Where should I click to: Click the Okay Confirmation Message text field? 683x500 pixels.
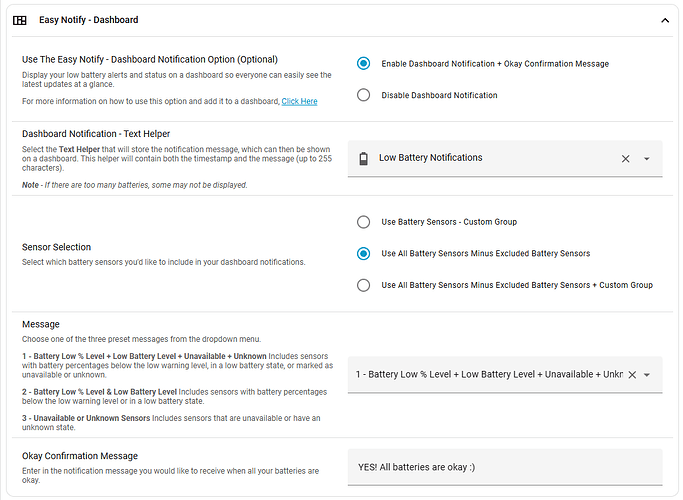[505, 467]
